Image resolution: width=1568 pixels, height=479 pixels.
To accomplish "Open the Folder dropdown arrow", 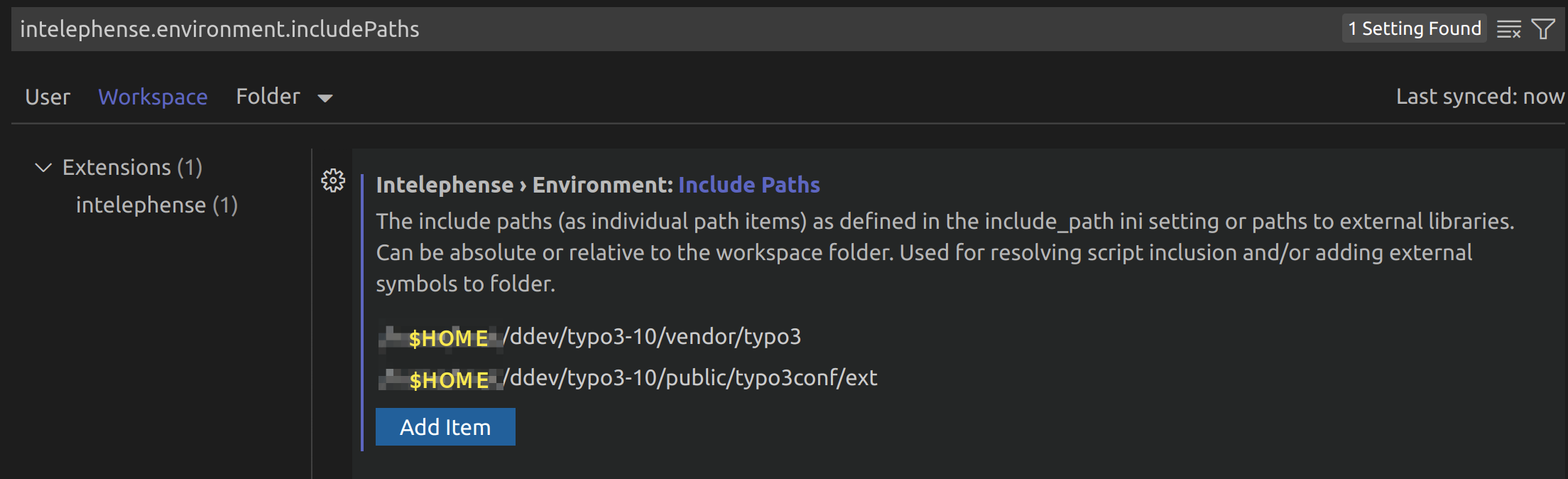I will coord(325,98).
